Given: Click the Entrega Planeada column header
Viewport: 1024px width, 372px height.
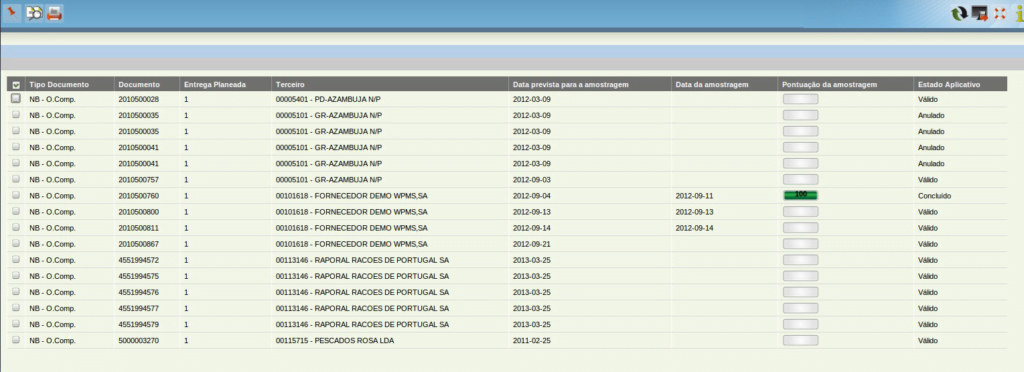Looking at the screenshot, I should point(215,85).
